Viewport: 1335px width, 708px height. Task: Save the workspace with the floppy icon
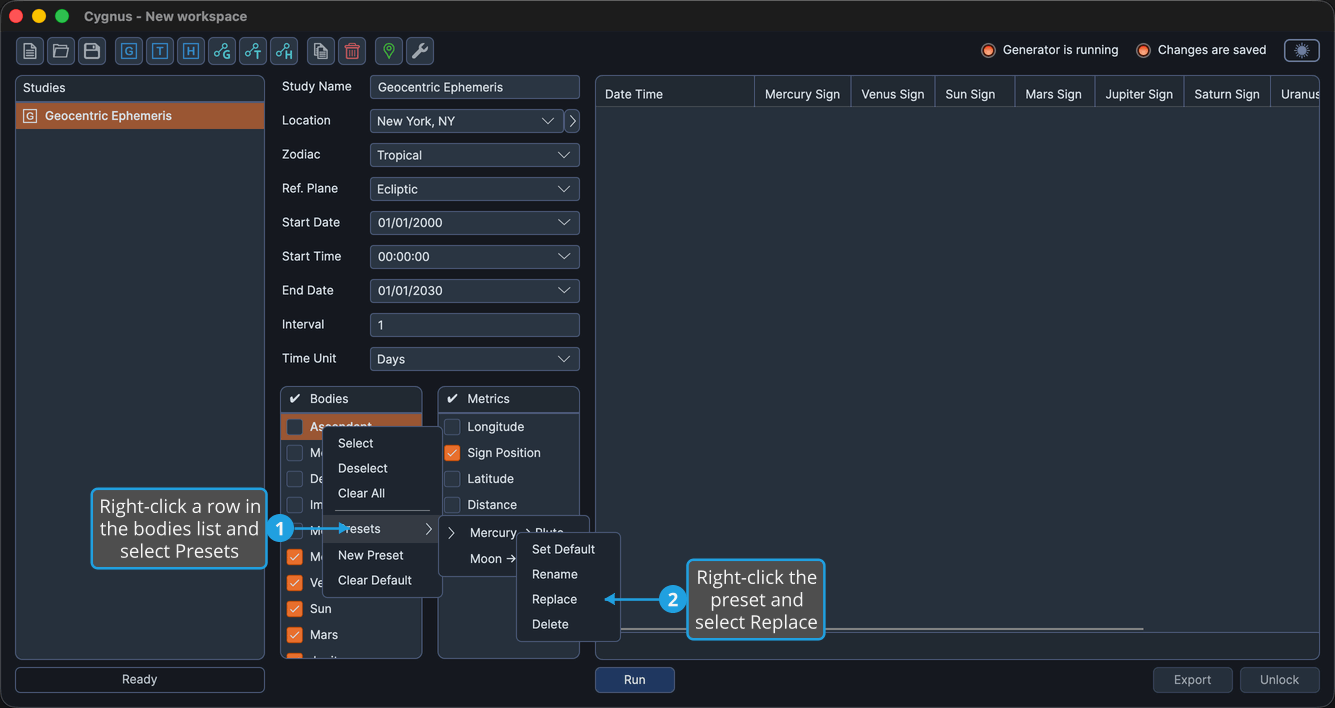point(92,51)
